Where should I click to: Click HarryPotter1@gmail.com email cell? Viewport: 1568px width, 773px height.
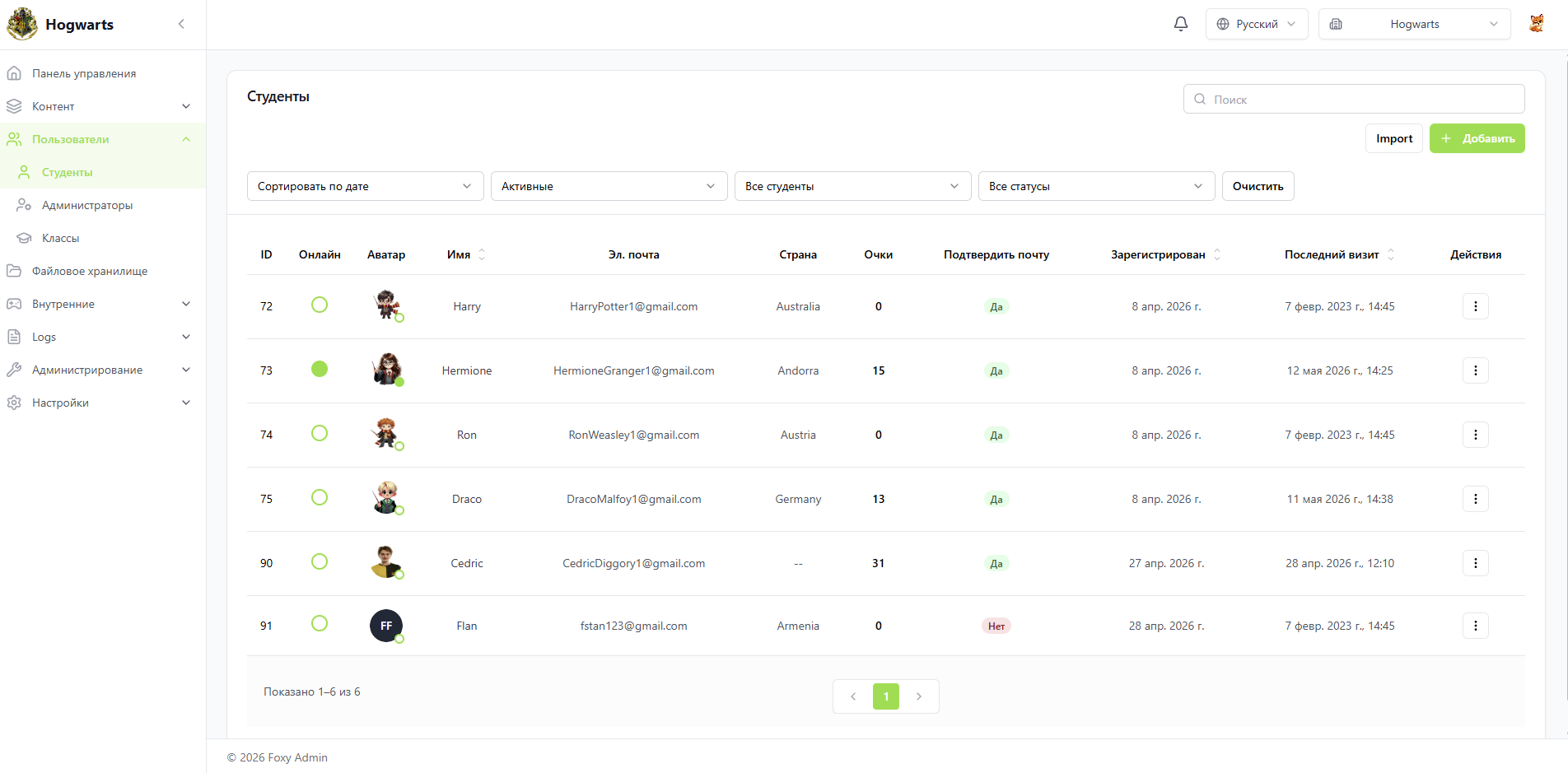(x=634, y=306)
